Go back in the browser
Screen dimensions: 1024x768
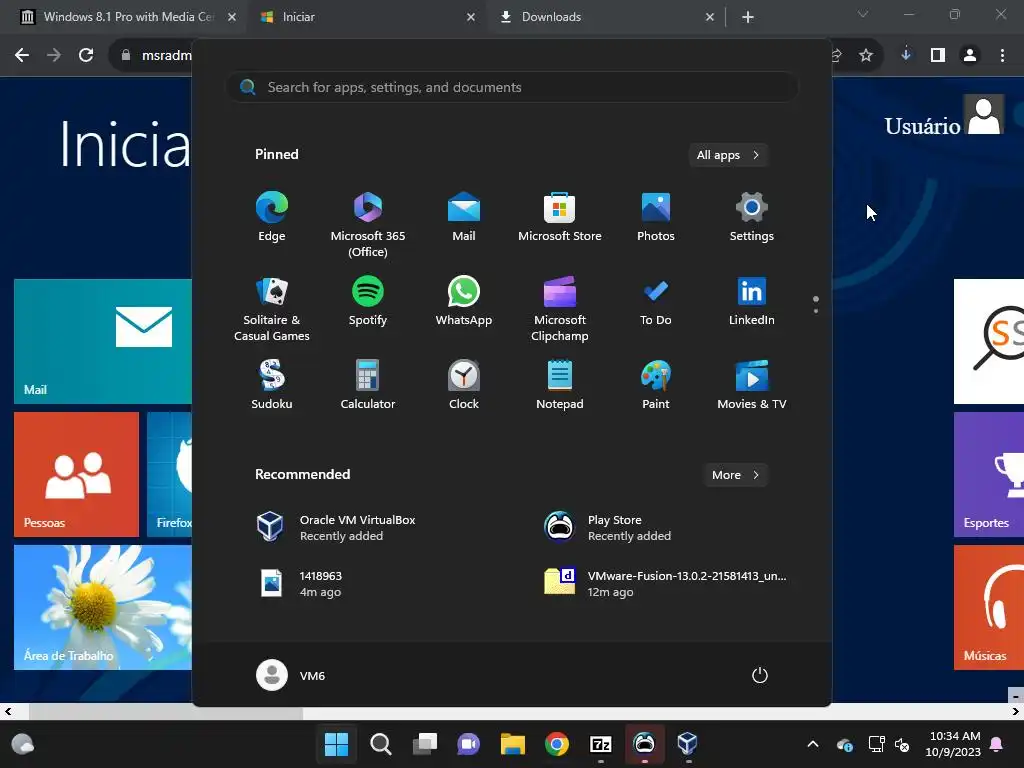(22, 56)
